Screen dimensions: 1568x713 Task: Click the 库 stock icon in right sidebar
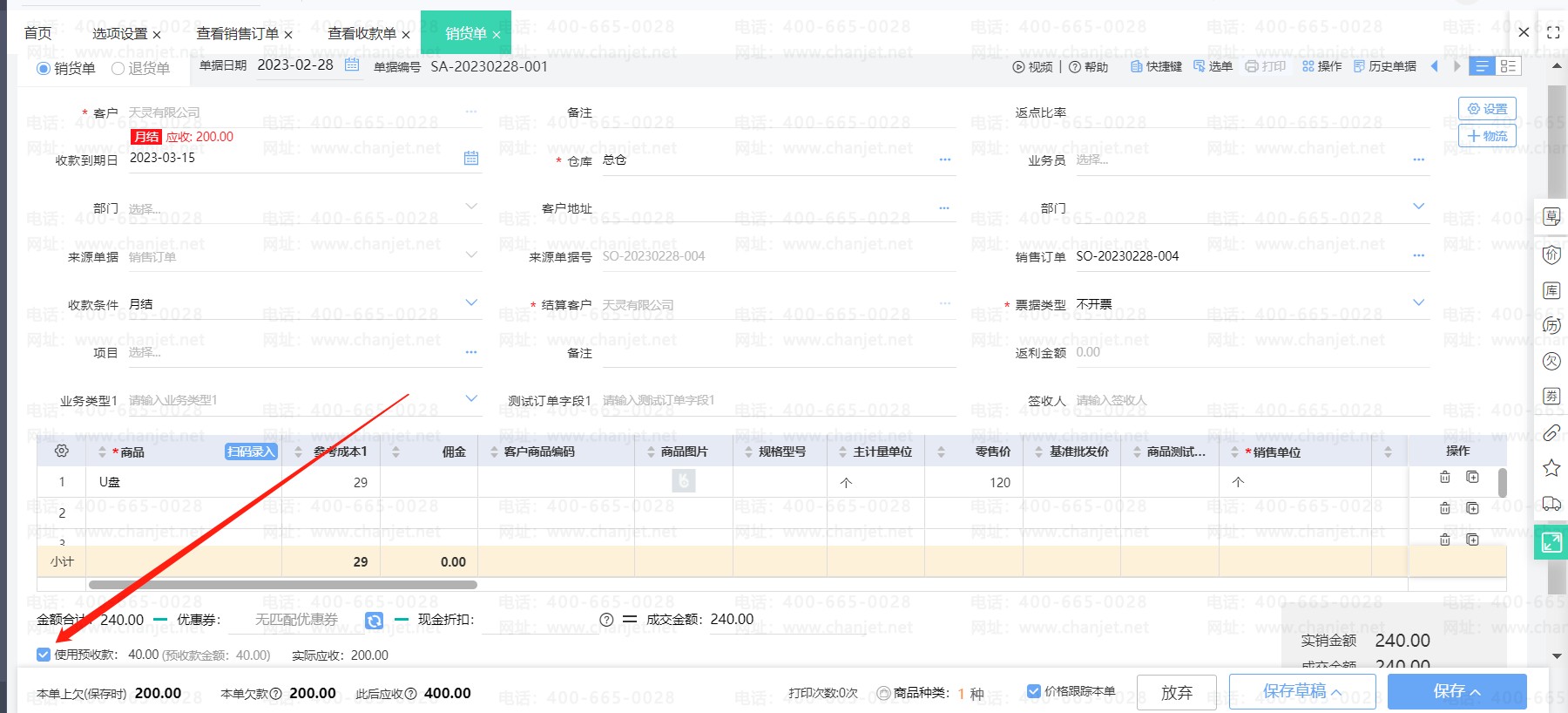(1551, 290)
